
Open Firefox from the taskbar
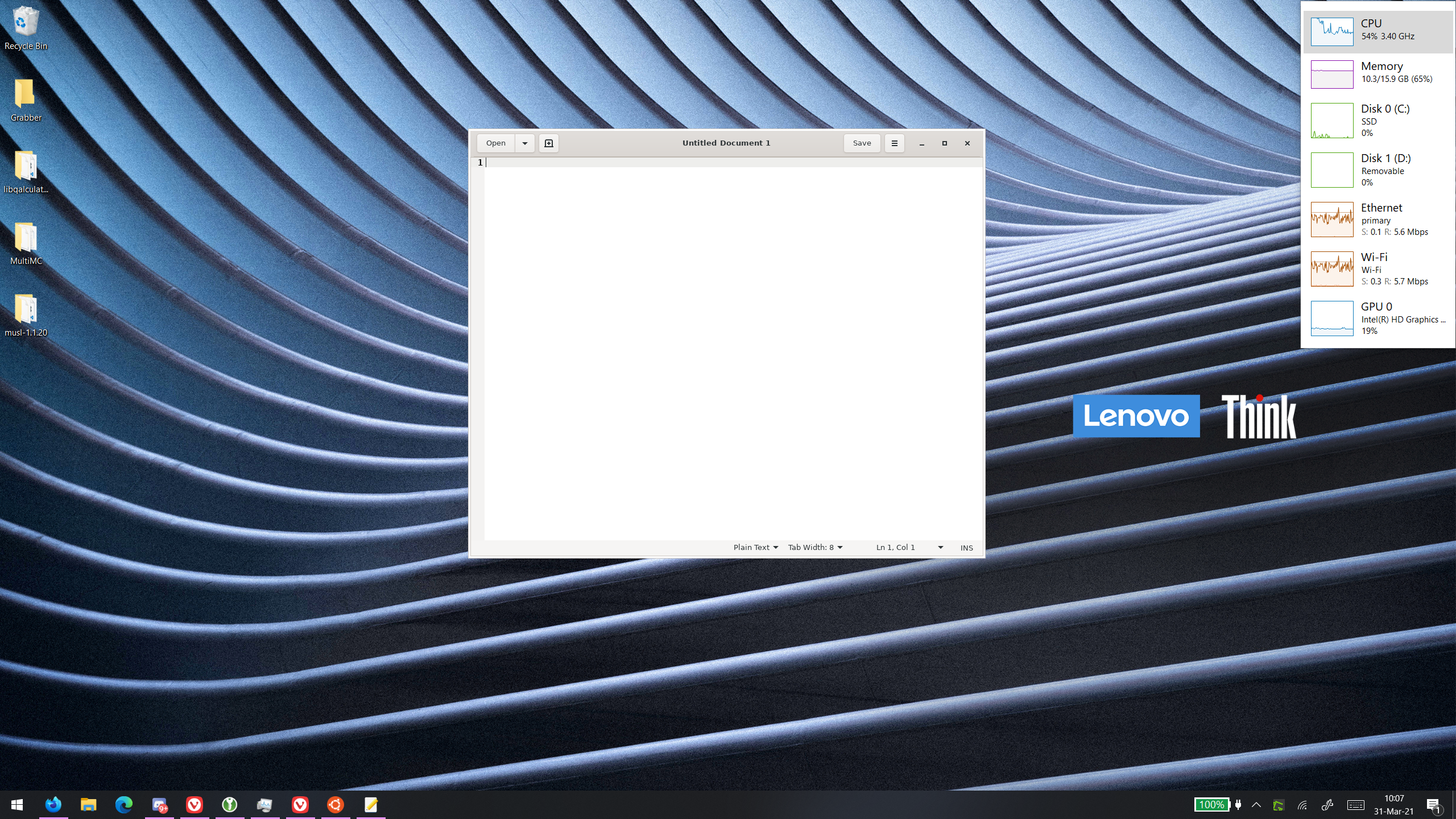[53, 805]
